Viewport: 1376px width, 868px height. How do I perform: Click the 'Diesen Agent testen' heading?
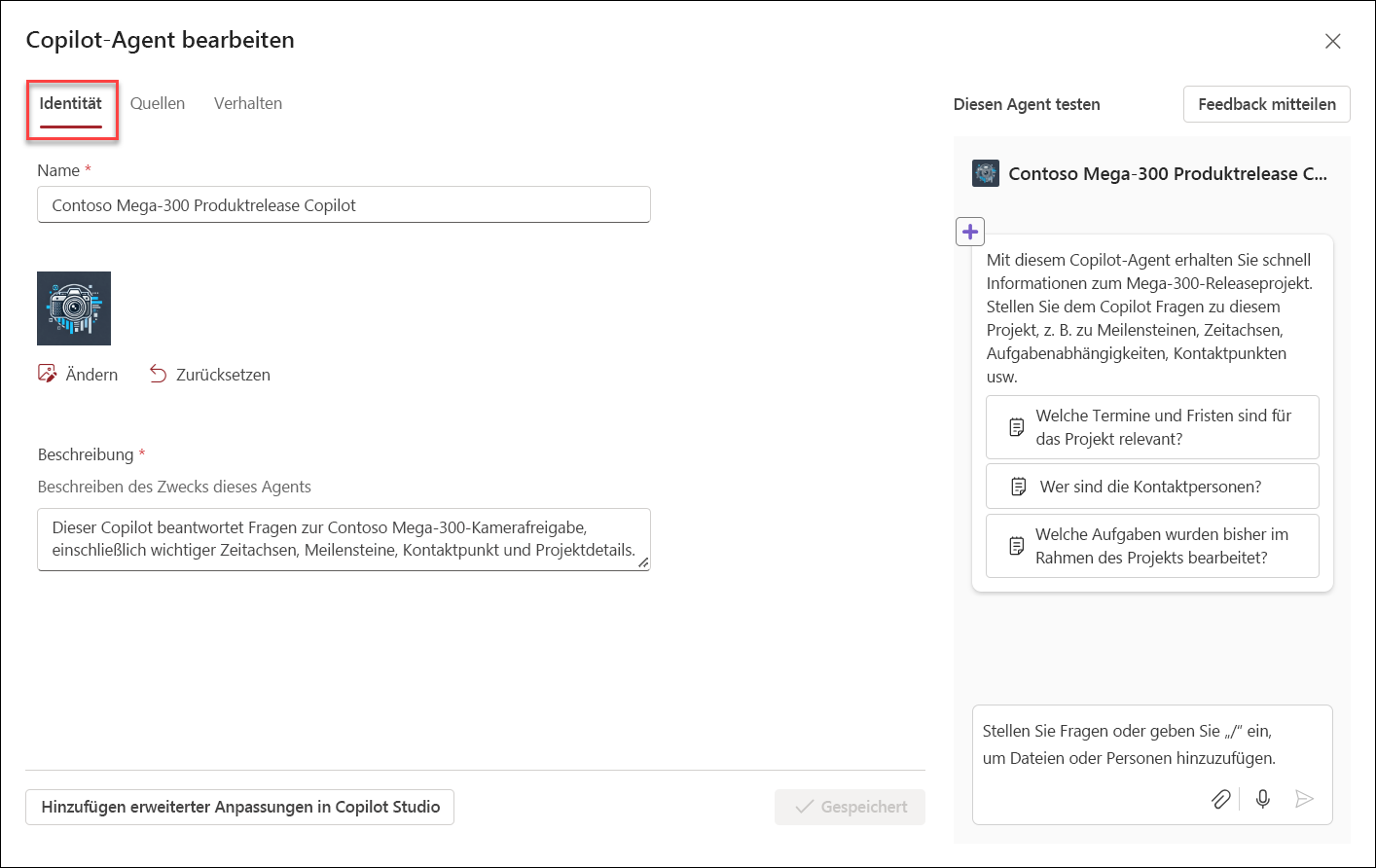(x=1027, y=104)
